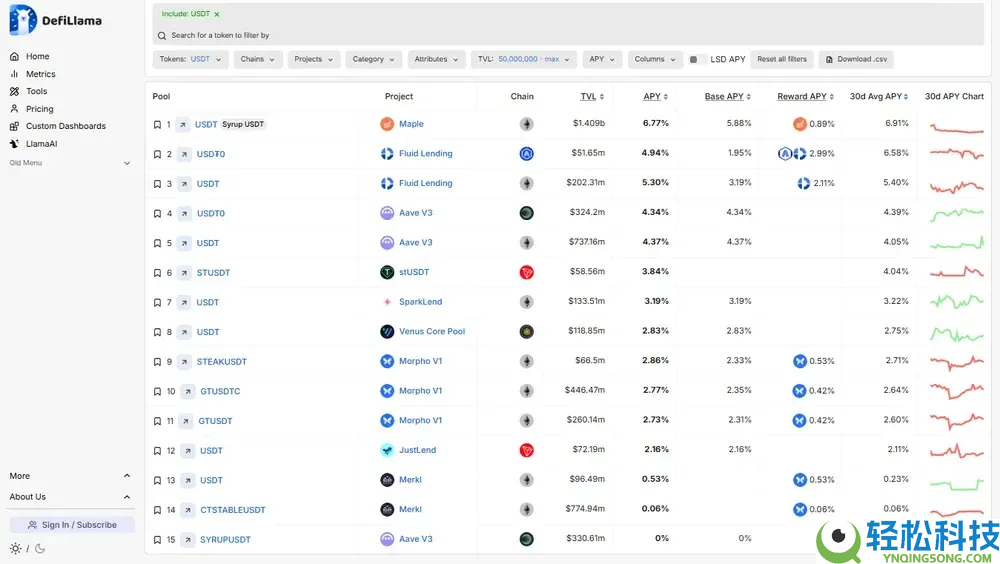Collapse the About Us section
This screenshot has height=564, width=1000.
70,497
